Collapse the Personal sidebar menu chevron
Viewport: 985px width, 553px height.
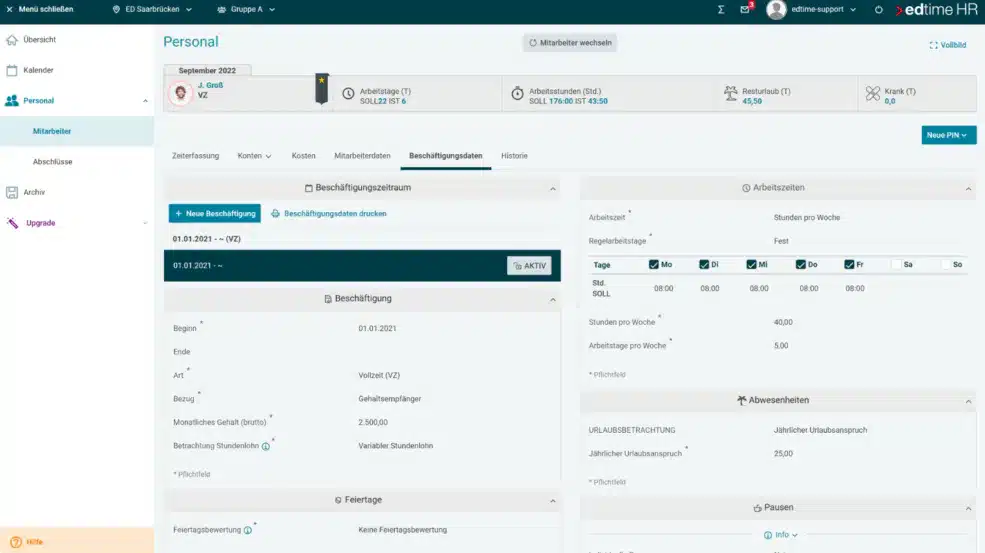click(x=145, y=101)
